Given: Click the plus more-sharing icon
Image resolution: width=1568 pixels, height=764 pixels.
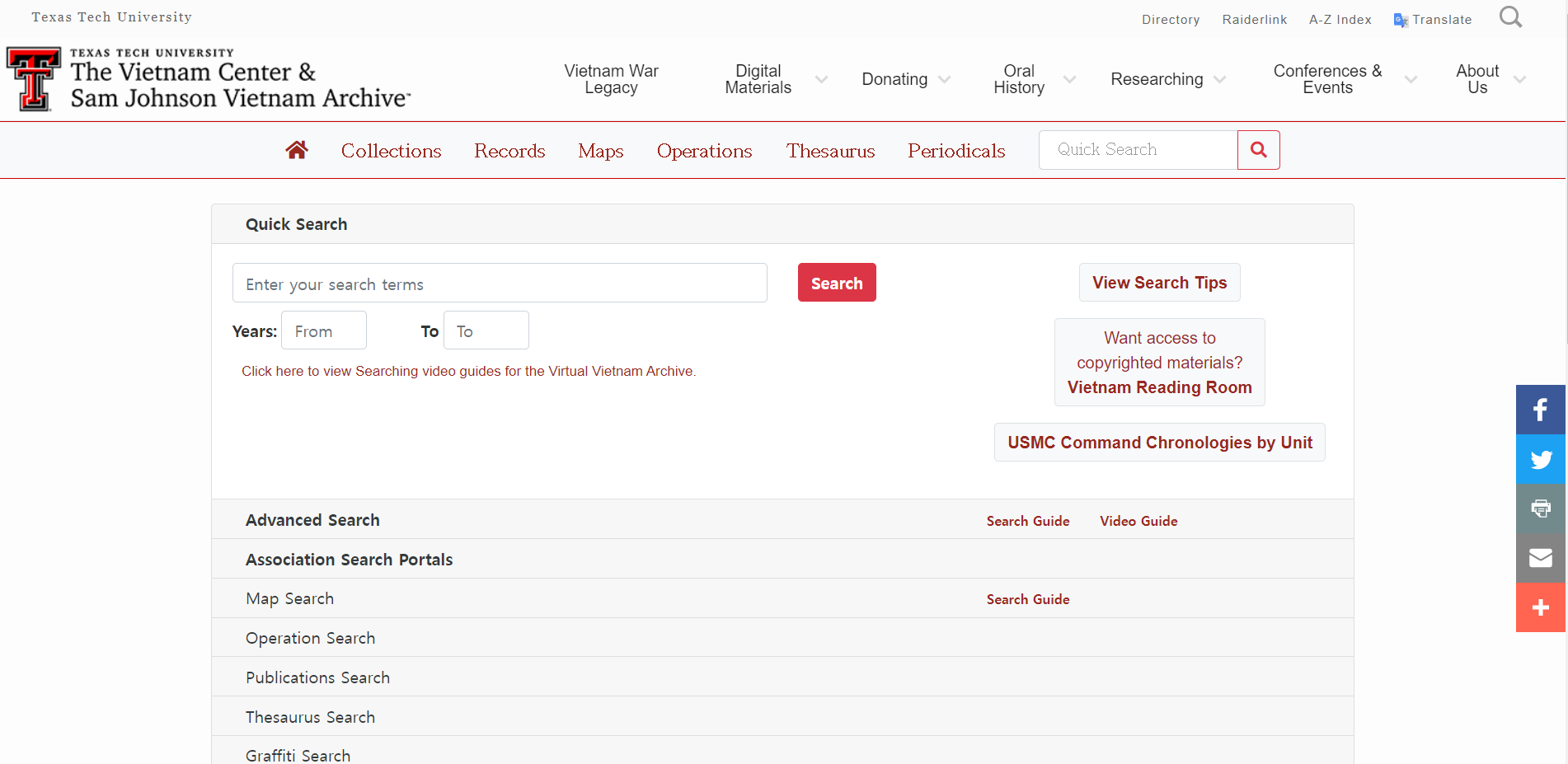Looking at the screenshot, I should pyautogui.click(x=1540, y=607).
